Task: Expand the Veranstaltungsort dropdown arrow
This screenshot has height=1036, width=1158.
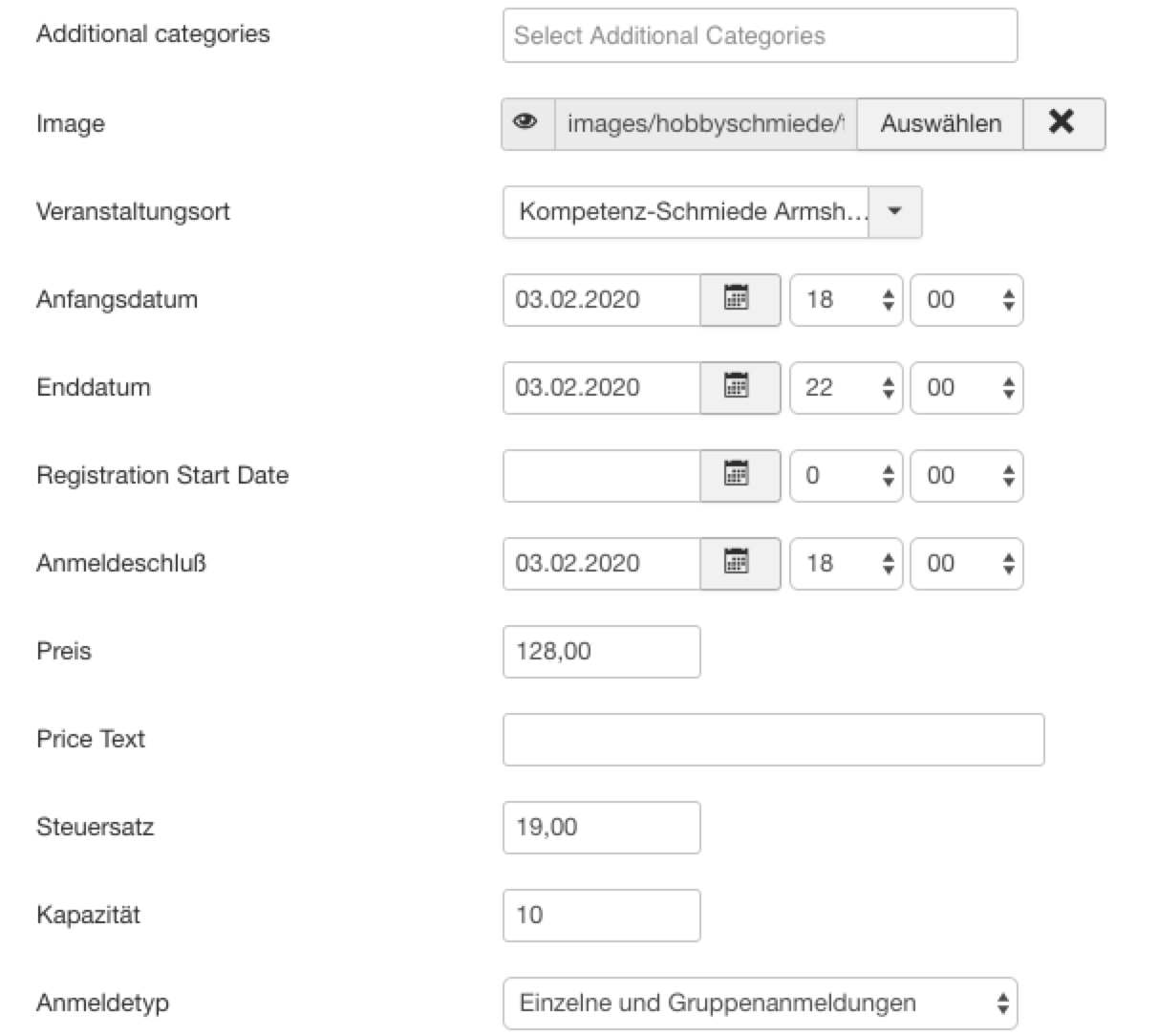Action: click(x=895, y=211)
